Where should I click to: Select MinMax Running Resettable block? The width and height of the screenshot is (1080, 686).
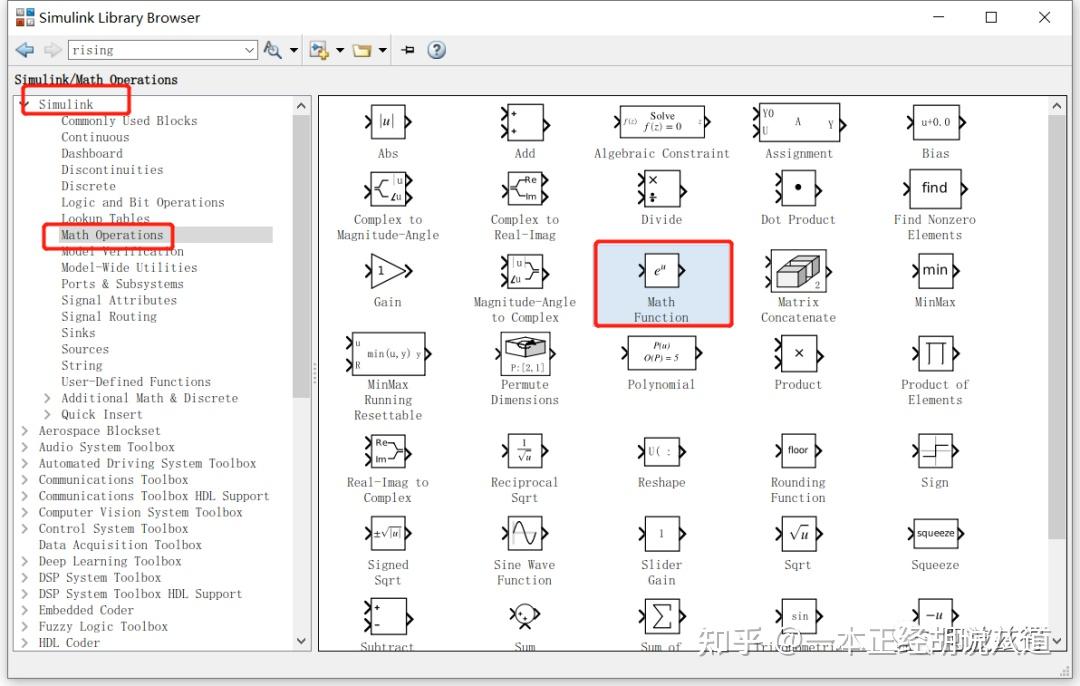click(x=388, y=354)
